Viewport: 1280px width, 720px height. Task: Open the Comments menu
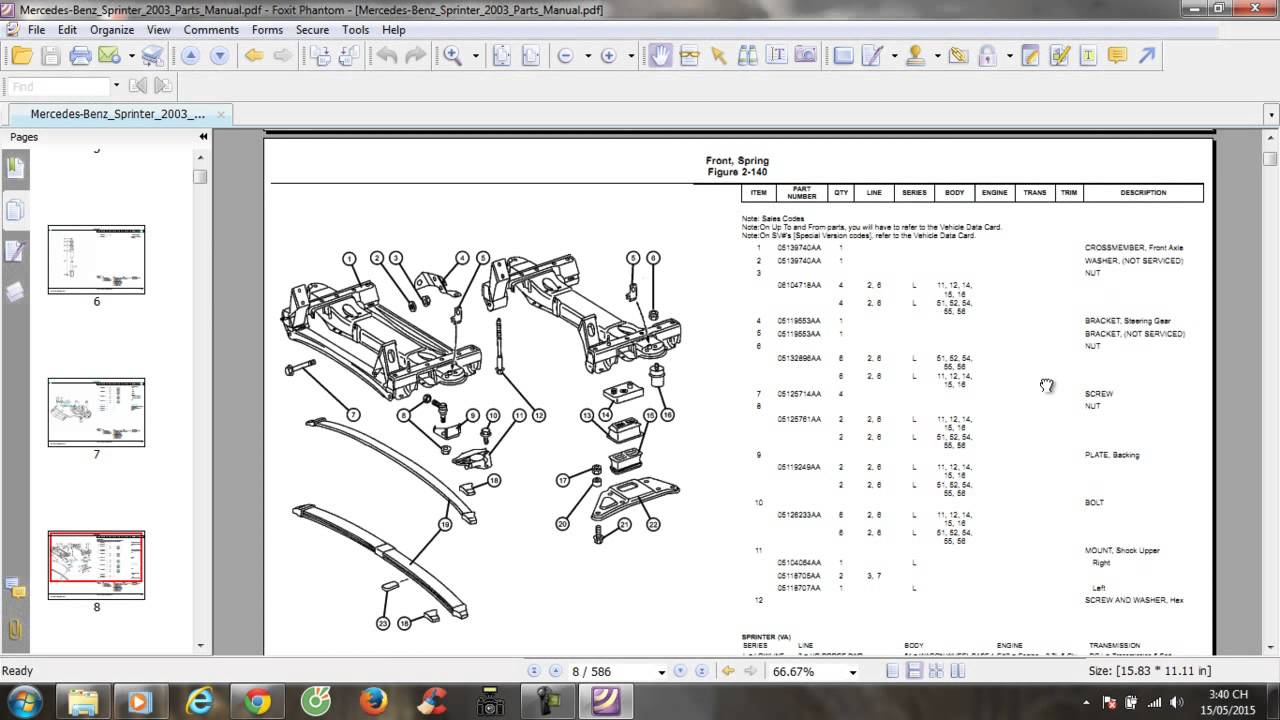[x=211, y=30]
